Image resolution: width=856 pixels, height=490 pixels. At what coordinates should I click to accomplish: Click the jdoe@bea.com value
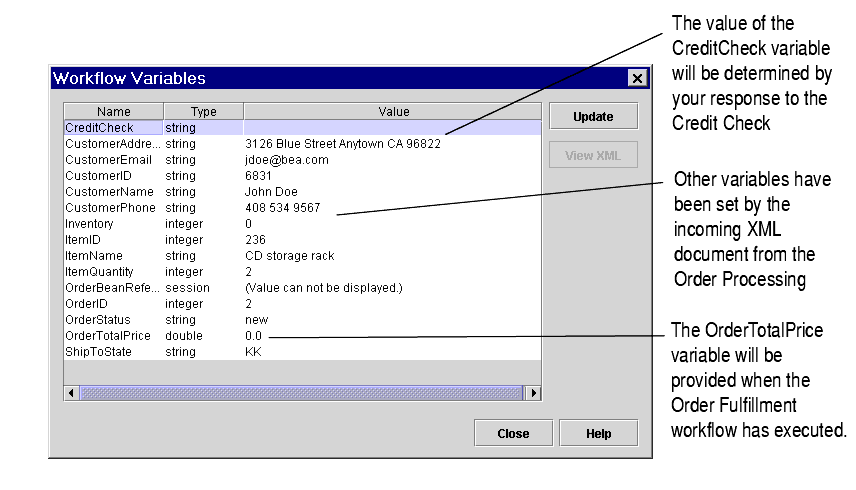pyautogui.click(x=287, y=160)
